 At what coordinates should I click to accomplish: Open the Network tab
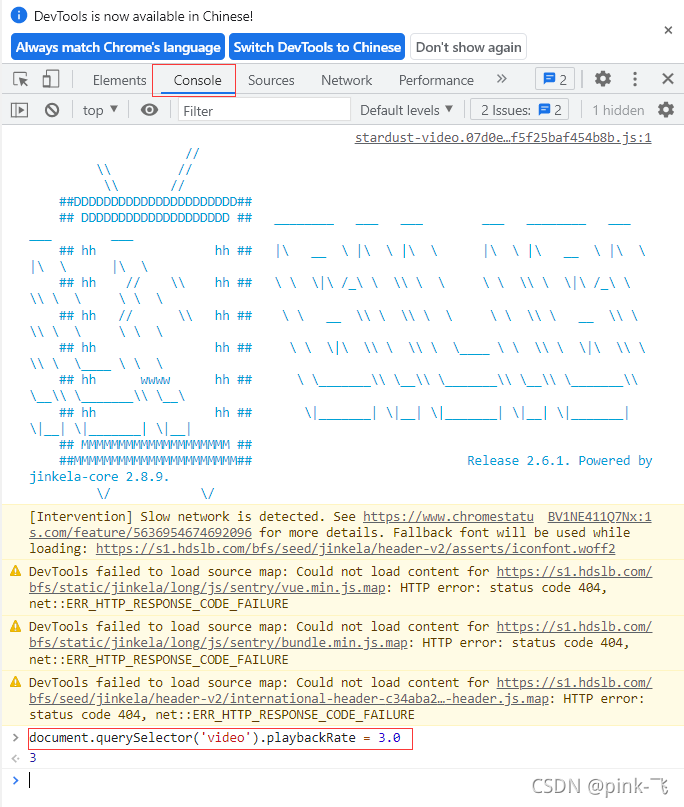click(x=346, y=80)
